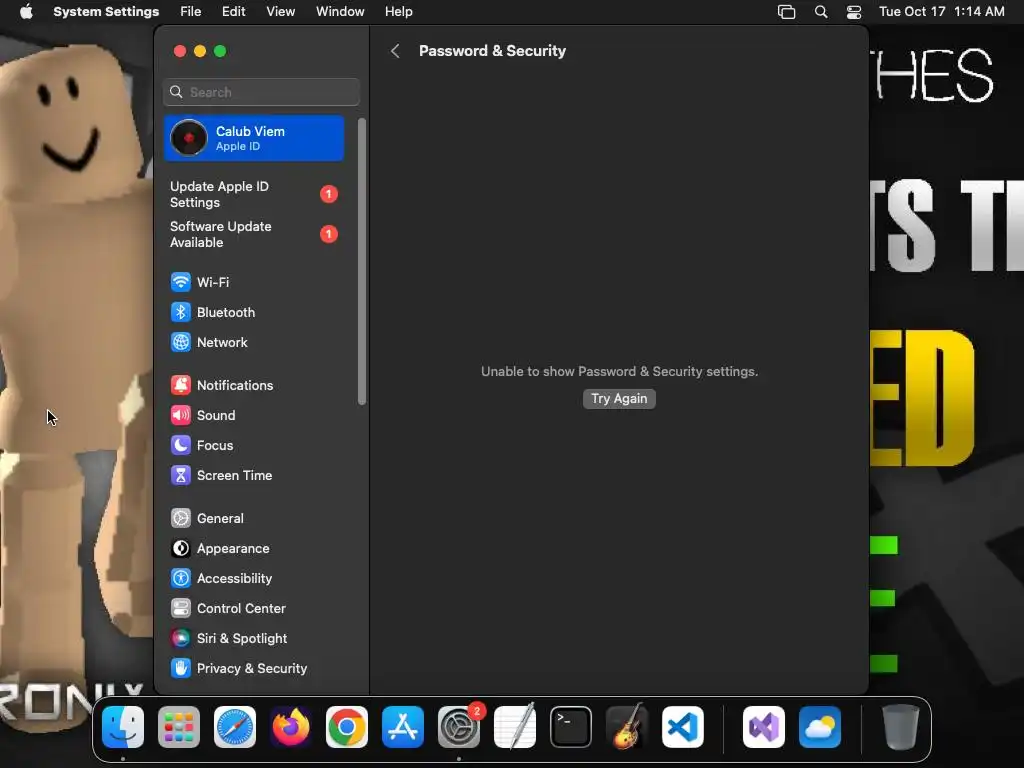Launch Safari from the Dock

coord(235,727)
